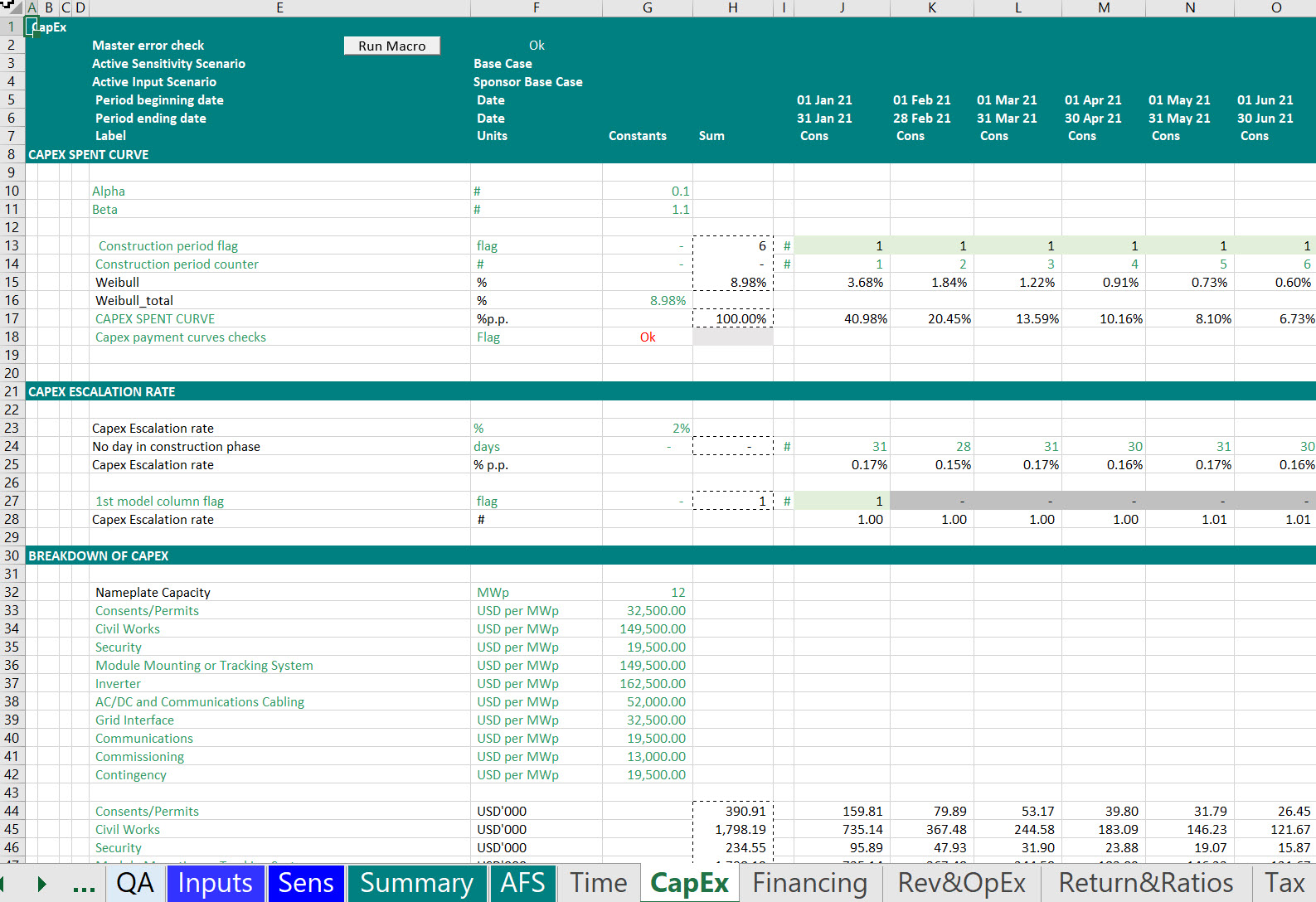Select column H header
Screen dimensions: 1316x902
click(732, 7)
